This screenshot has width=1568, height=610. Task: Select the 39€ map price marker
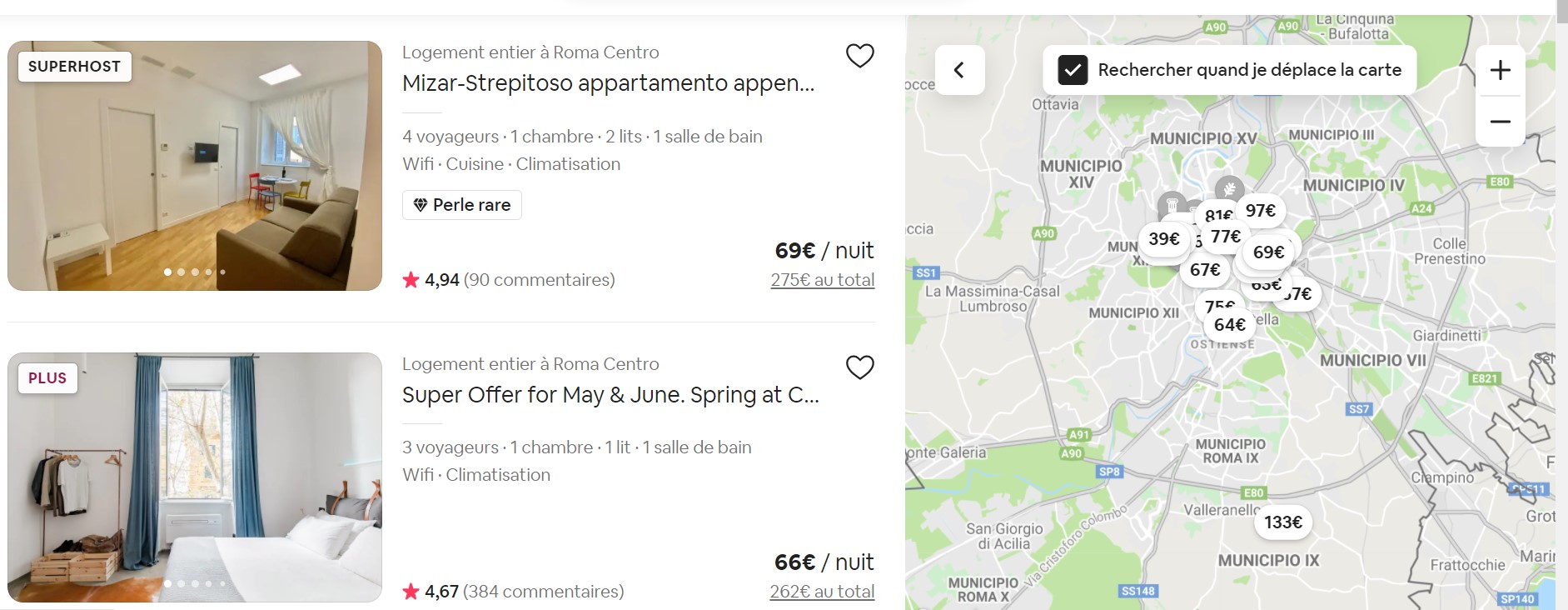(1163, 239)
